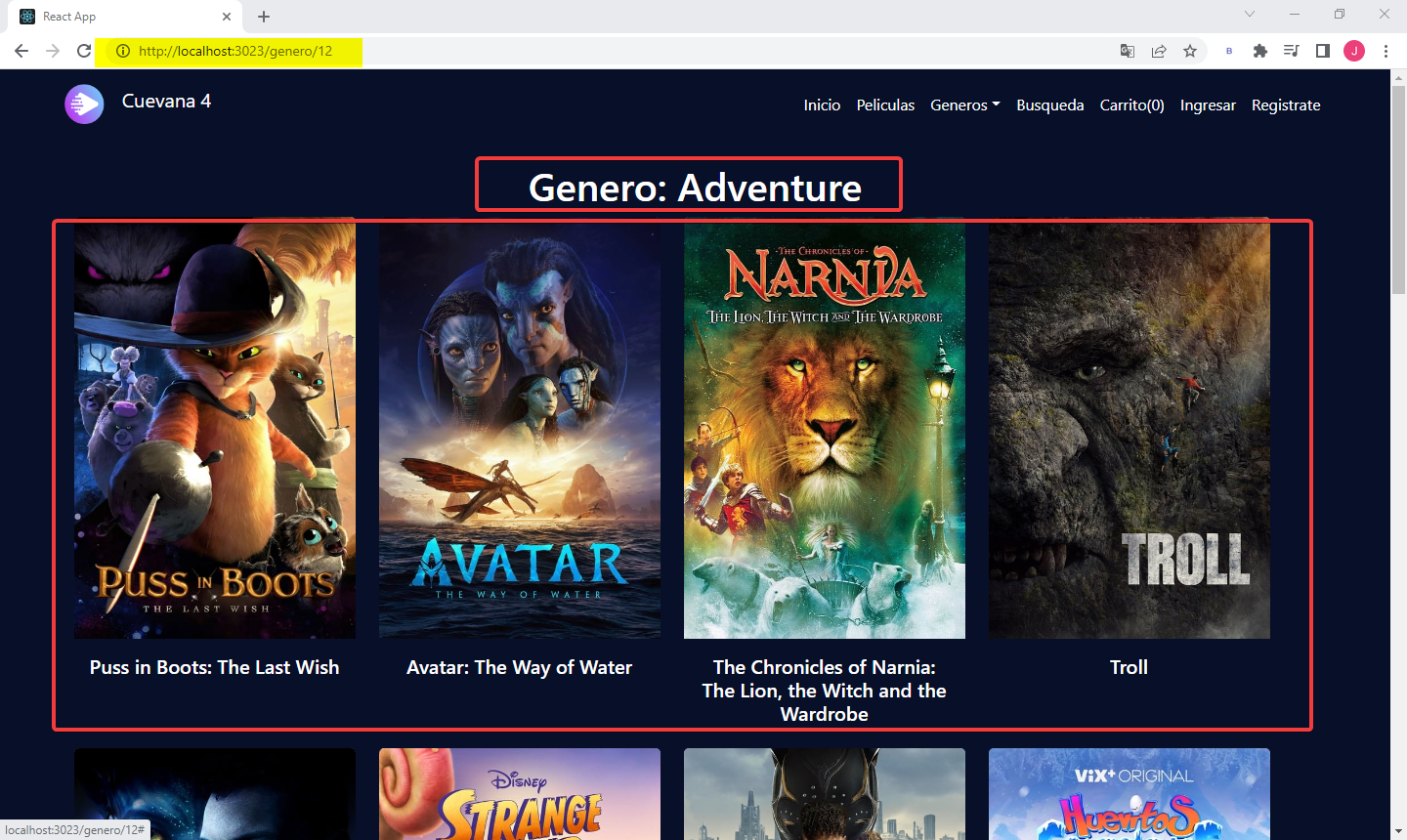
Task: Click the Registrate link
Action: (1286, 105)
